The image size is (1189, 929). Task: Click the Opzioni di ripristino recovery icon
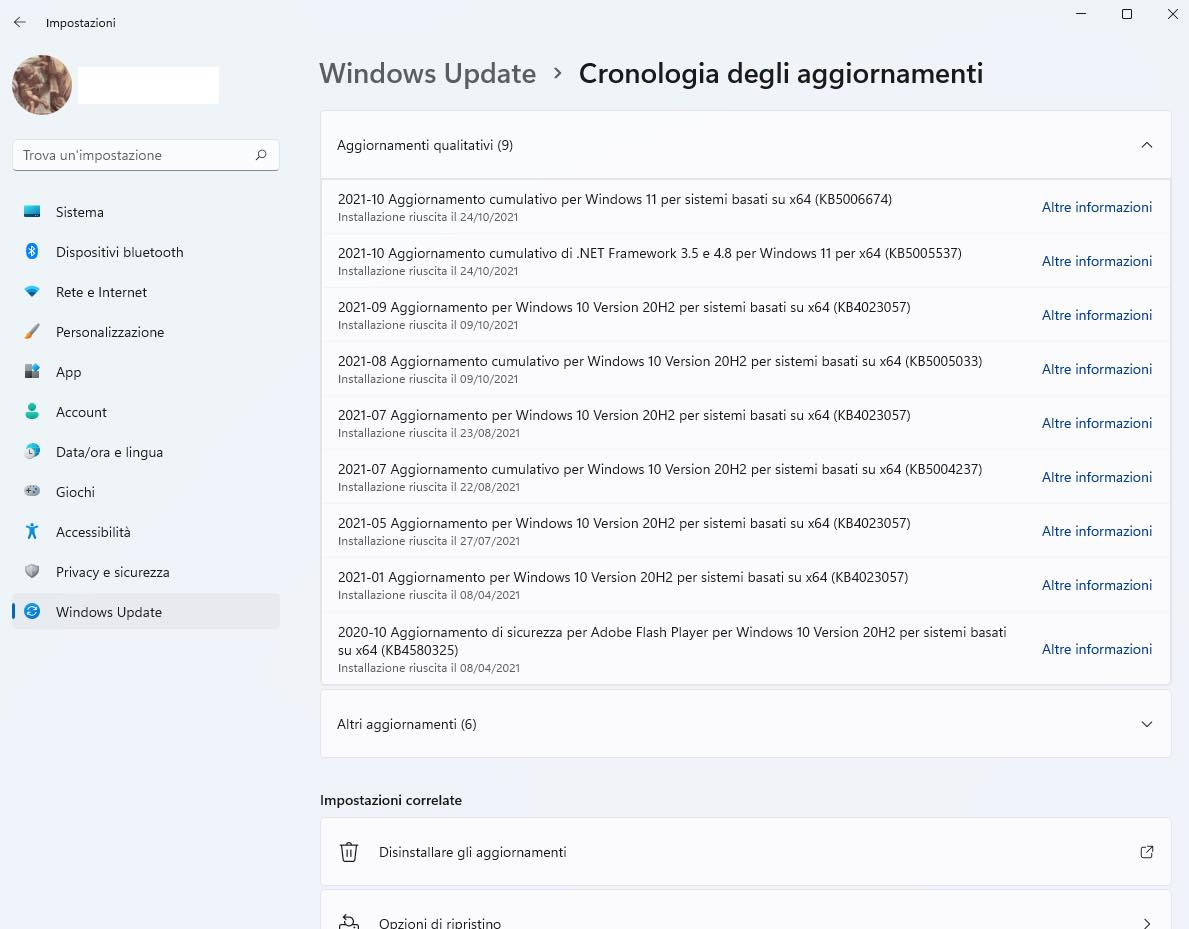click(348, 921)
